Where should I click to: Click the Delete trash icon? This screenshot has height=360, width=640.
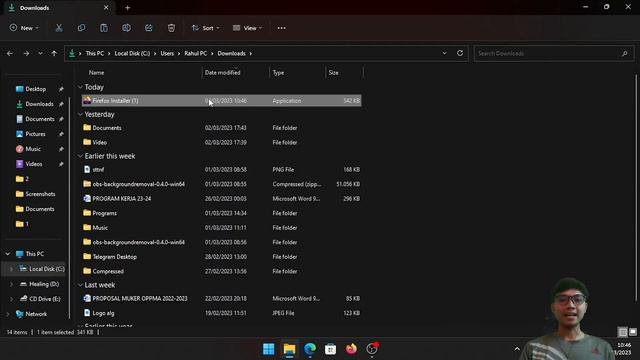(171, 28)
